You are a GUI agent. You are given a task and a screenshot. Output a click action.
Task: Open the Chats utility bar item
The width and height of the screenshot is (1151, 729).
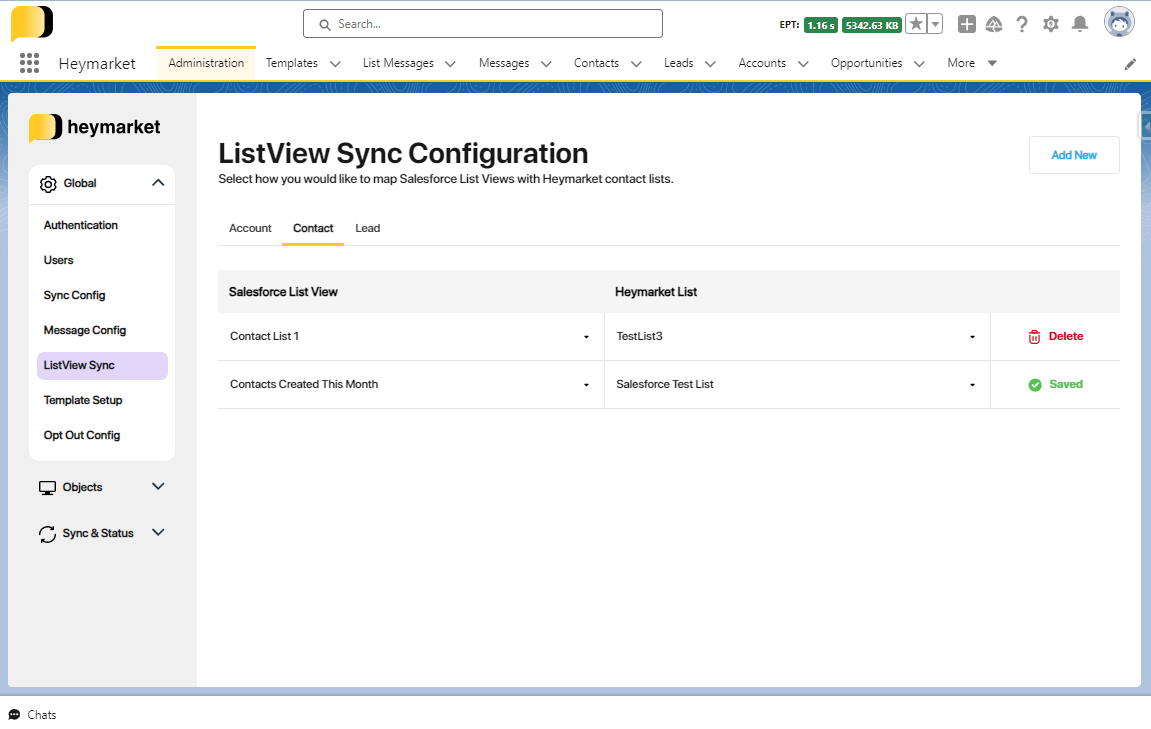(32, 714)
